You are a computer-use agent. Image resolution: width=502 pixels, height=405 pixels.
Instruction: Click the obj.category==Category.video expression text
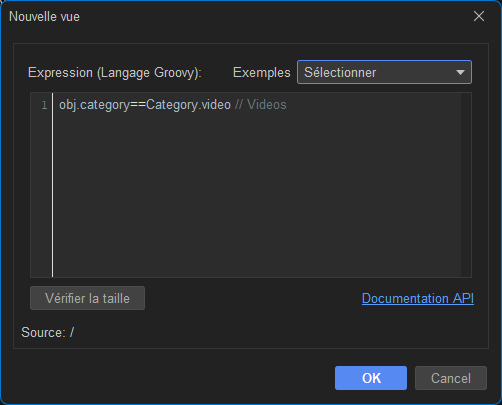click(145, 105)
